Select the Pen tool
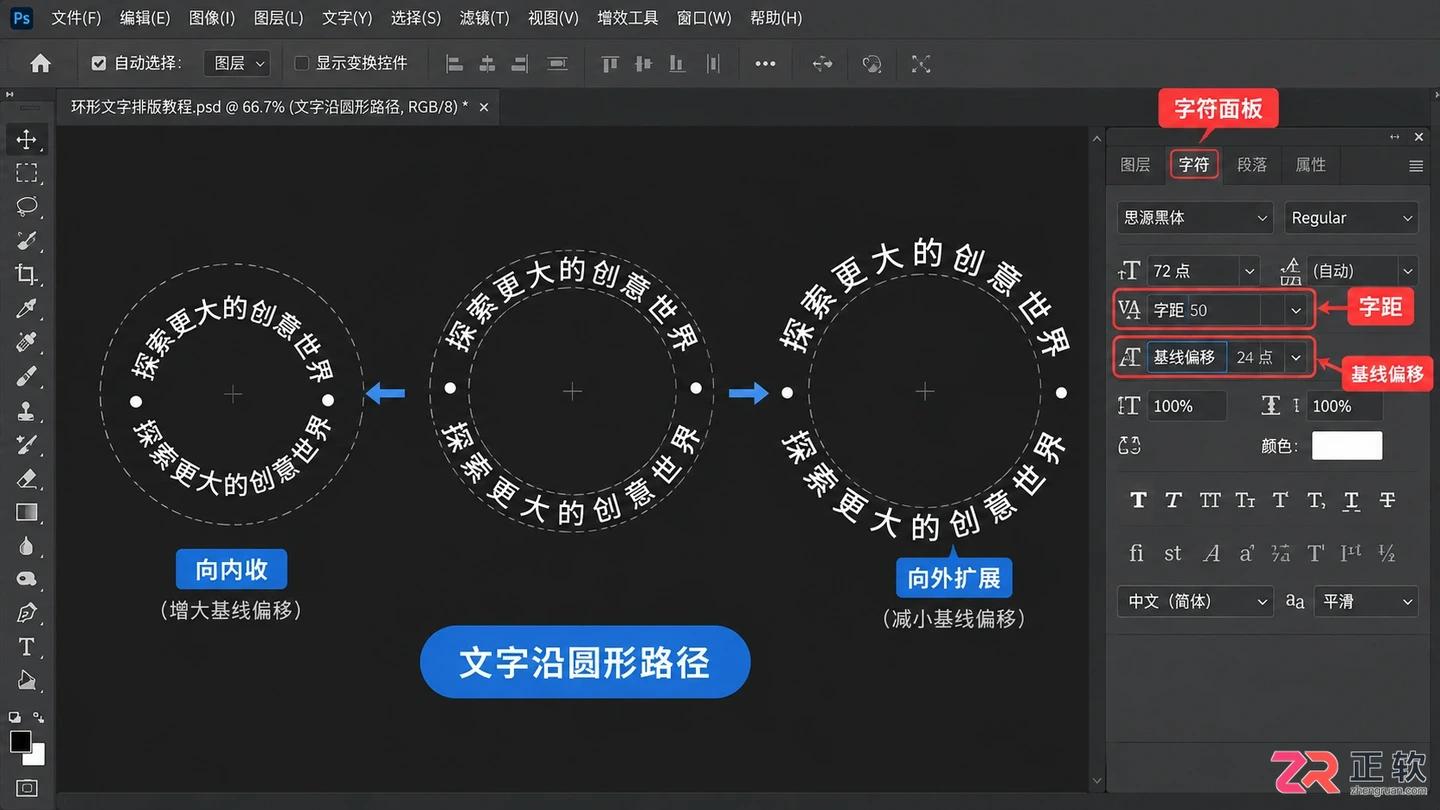 click(x=27, y=613)
